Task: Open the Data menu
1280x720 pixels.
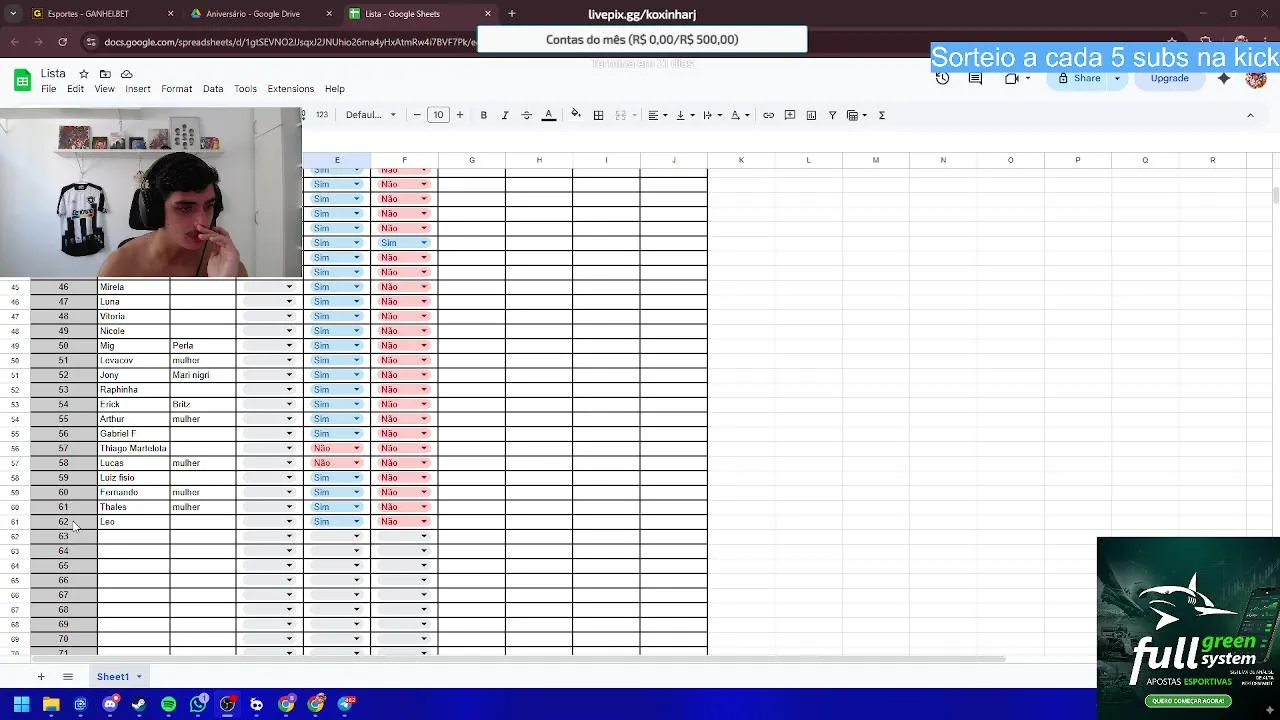Action: click(x=213, y=89)
